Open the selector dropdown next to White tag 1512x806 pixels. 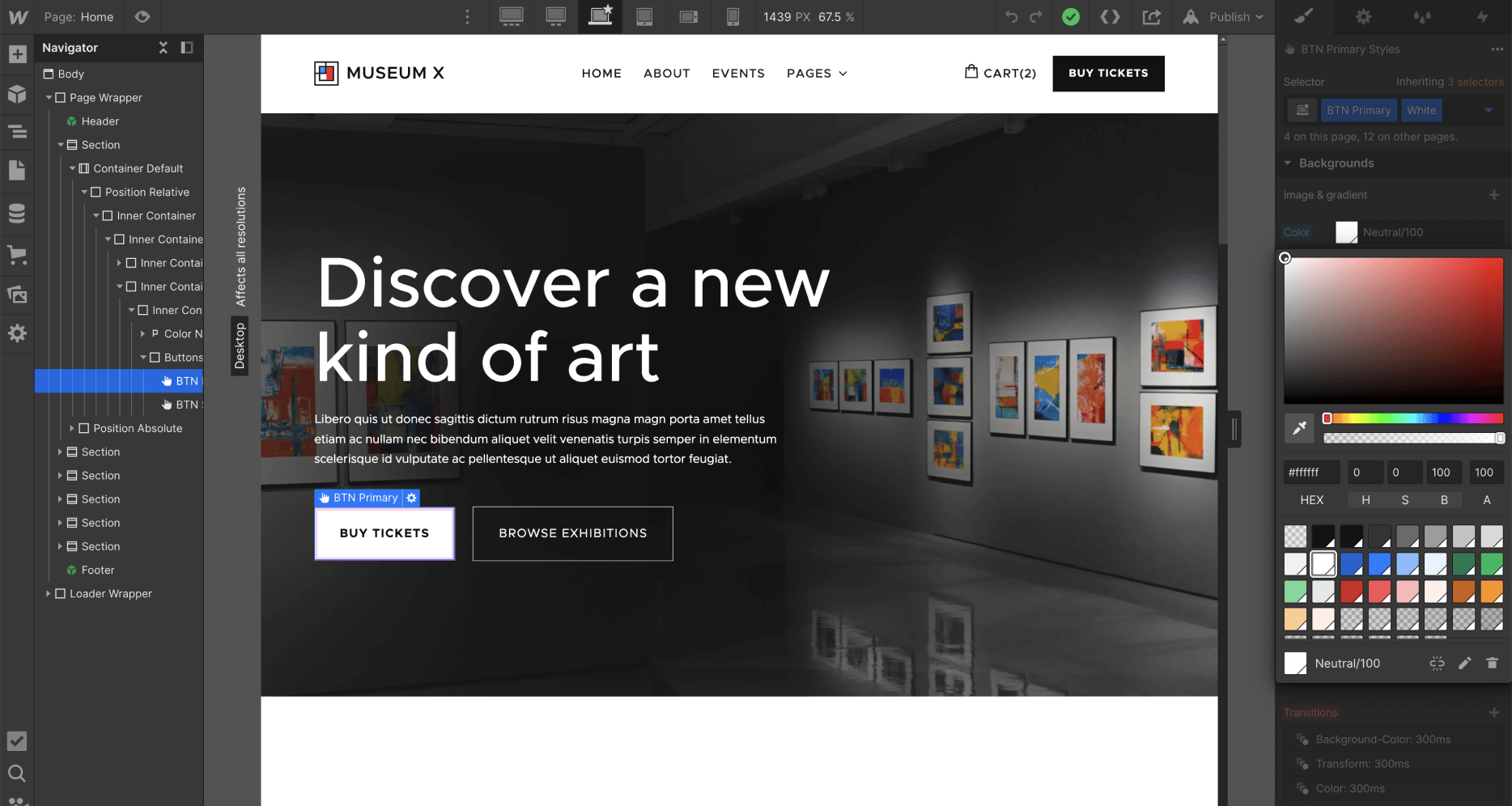[1489, 110]
